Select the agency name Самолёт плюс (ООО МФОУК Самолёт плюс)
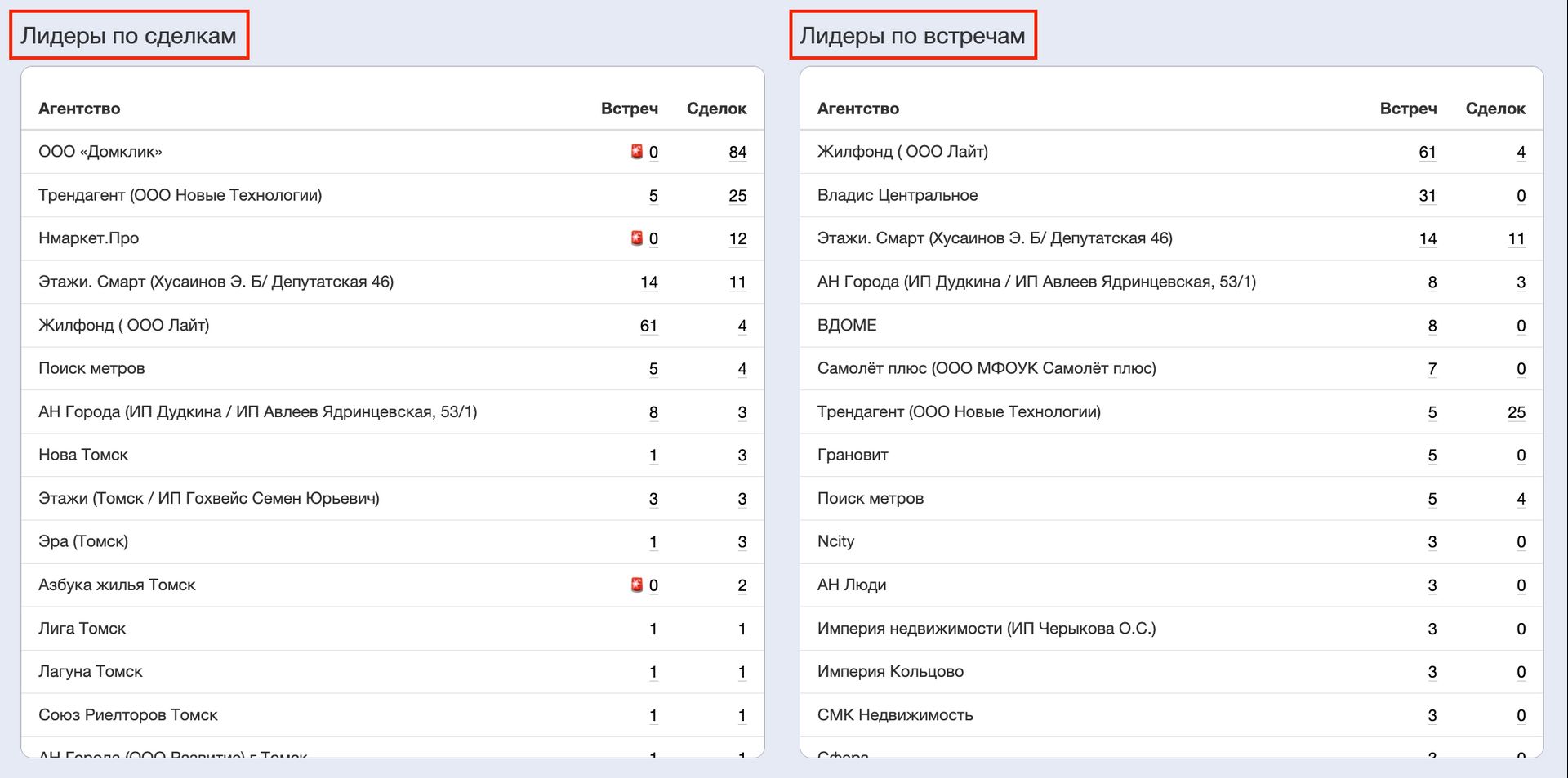The width and height of the screenshot is (1568, 778). [987, 368]
